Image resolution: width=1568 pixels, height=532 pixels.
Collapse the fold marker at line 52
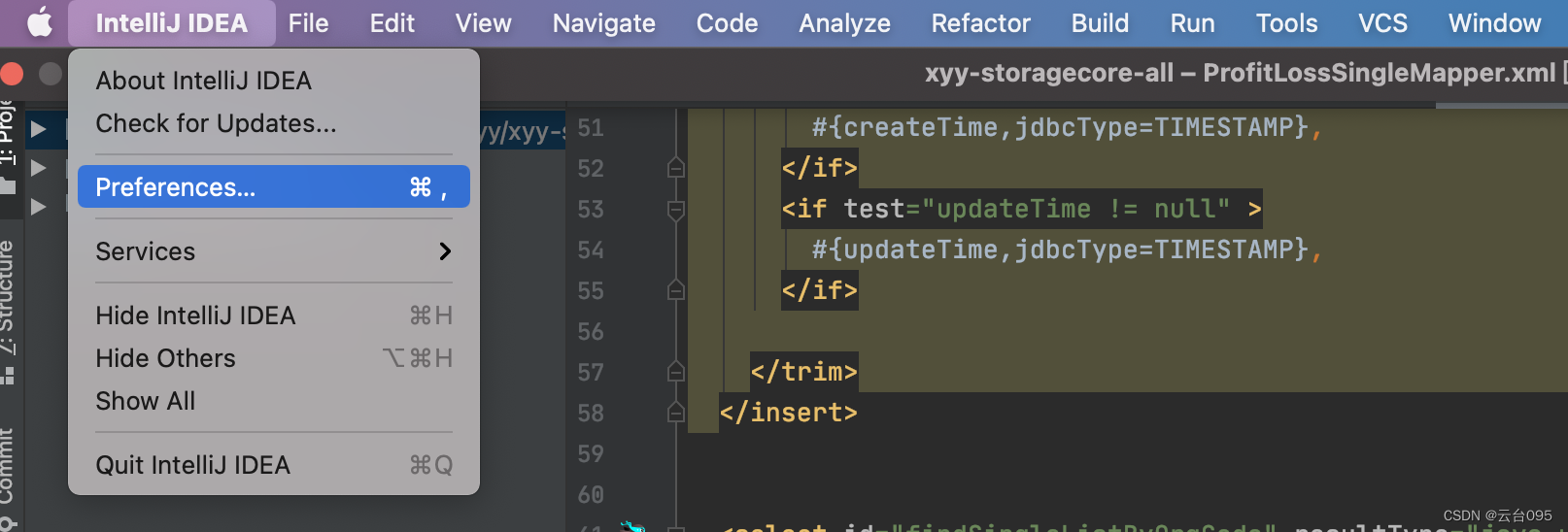coord(676,168)
